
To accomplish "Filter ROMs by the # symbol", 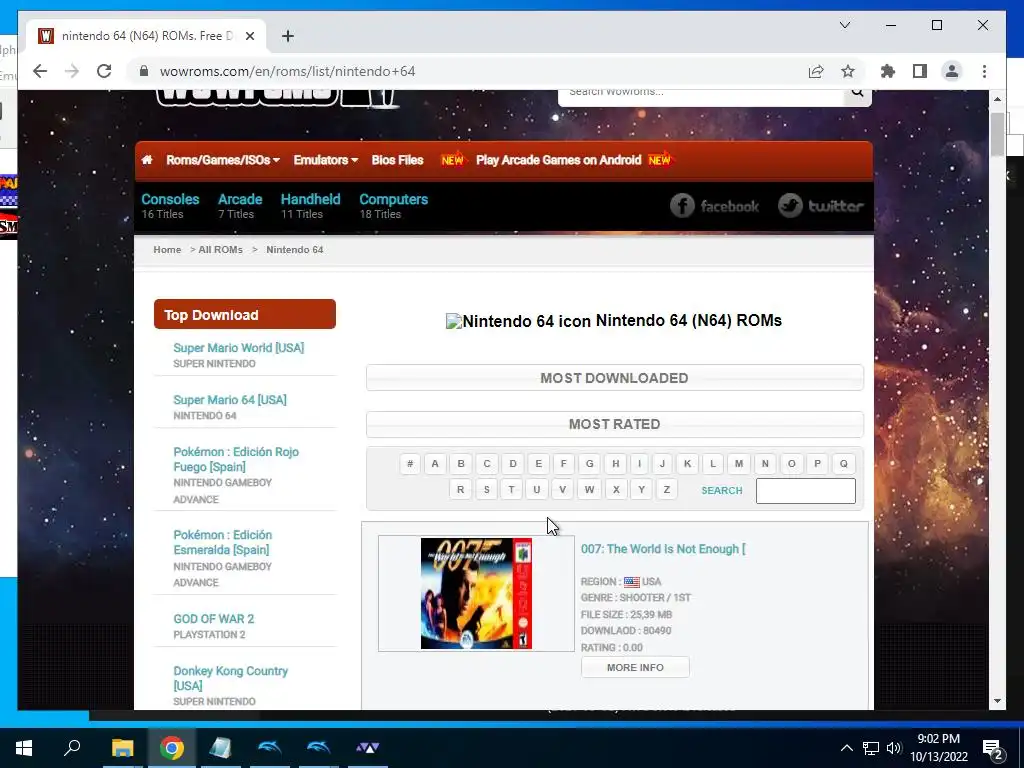I will 409,464.
